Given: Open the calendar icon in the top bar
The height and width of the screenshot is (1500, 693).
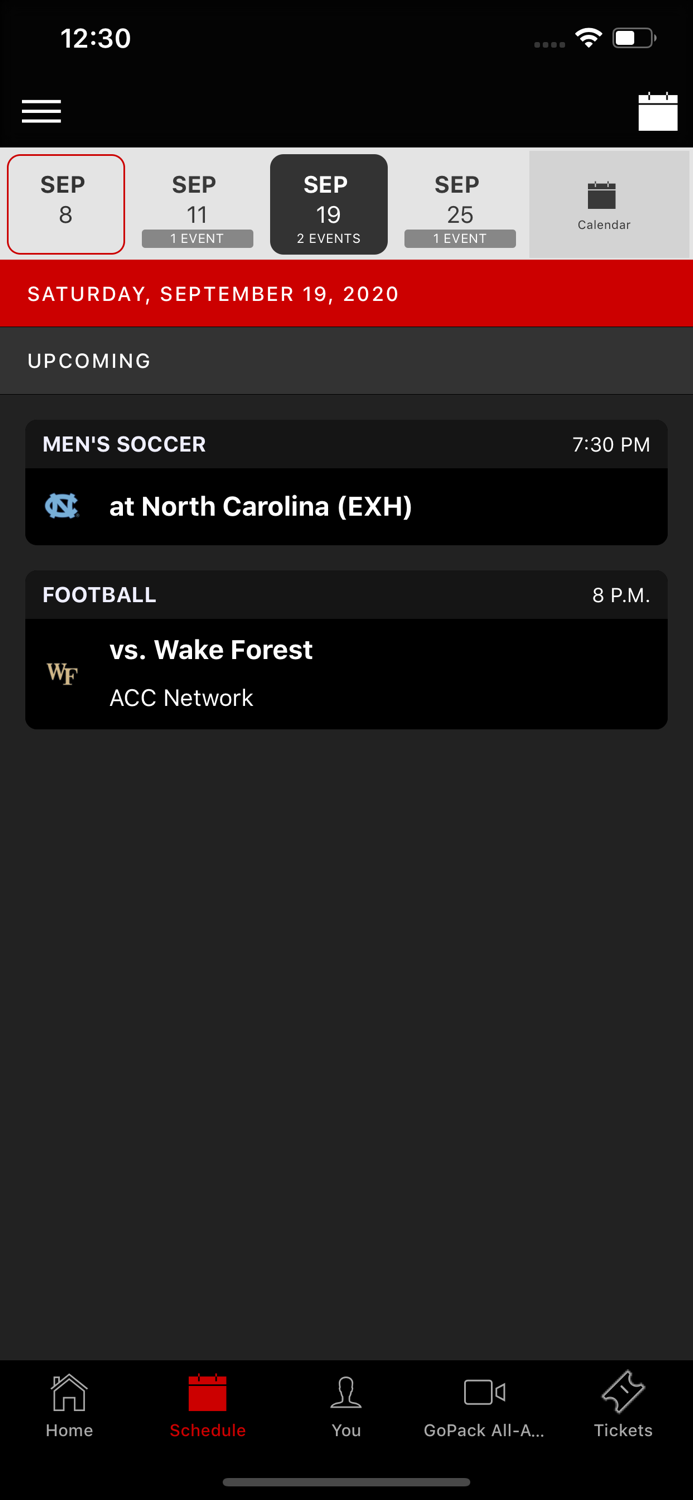Looking at the screenshot, I should (658, 111).
